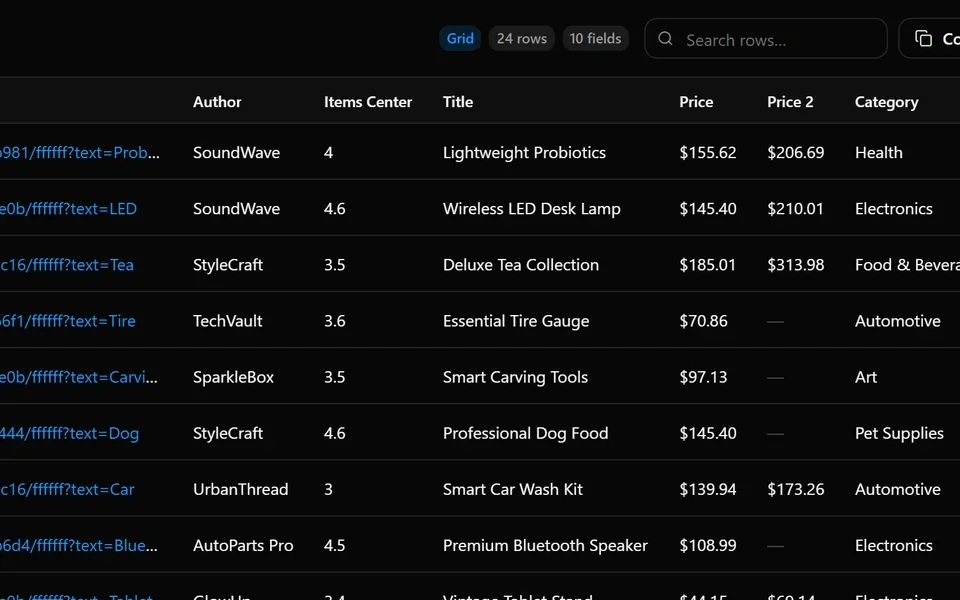Open the link ending text=Prob...
960x600 pixels.
(80, 152)
